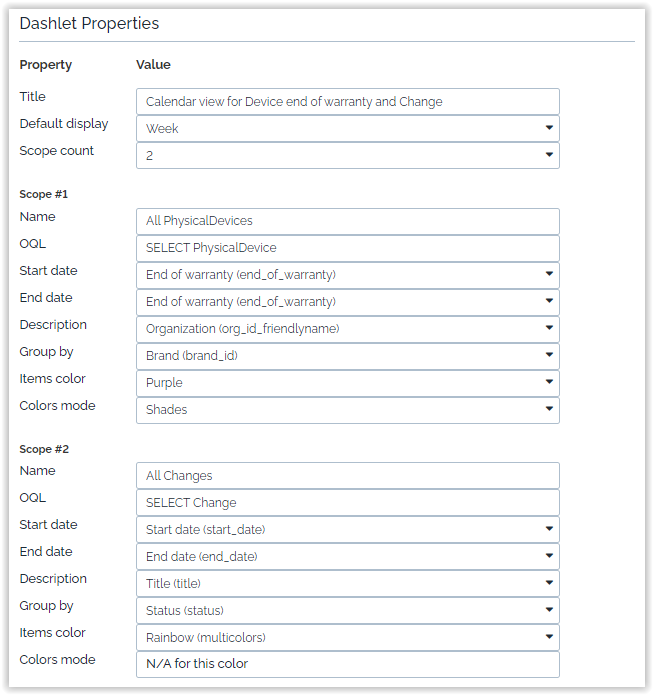Click the All PhysicalDevices name field
Image resolution: width=653 pixels, height=695 pixels.
pos(347,221)
